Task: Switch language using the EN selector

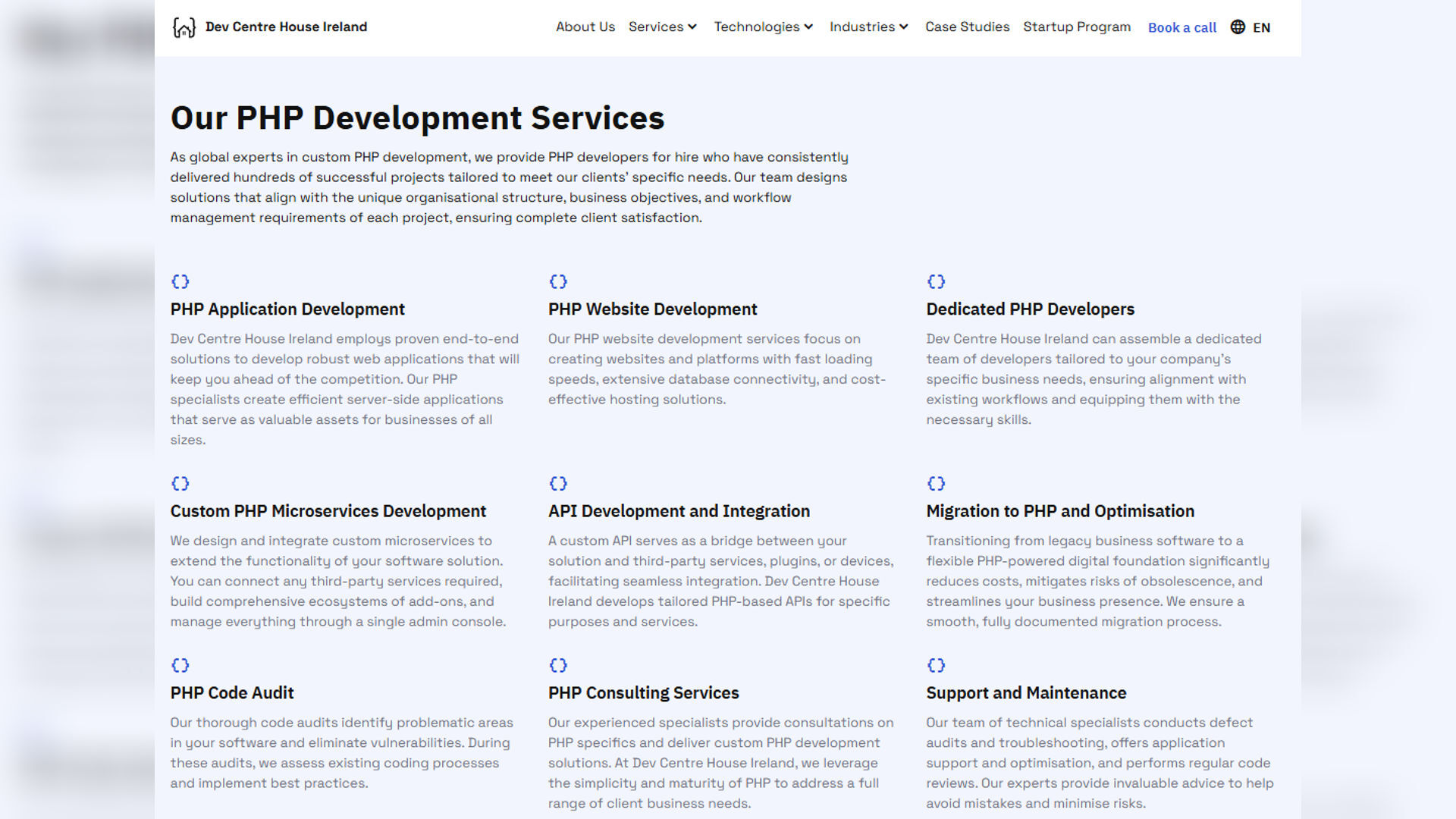Action: coord(1263,27)
